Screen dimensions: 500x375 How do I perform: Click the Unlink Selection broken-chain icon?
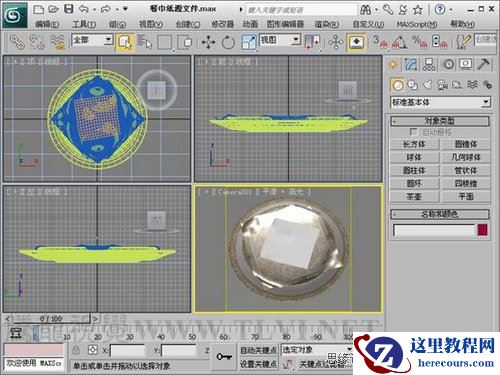(x=37, y=42)
